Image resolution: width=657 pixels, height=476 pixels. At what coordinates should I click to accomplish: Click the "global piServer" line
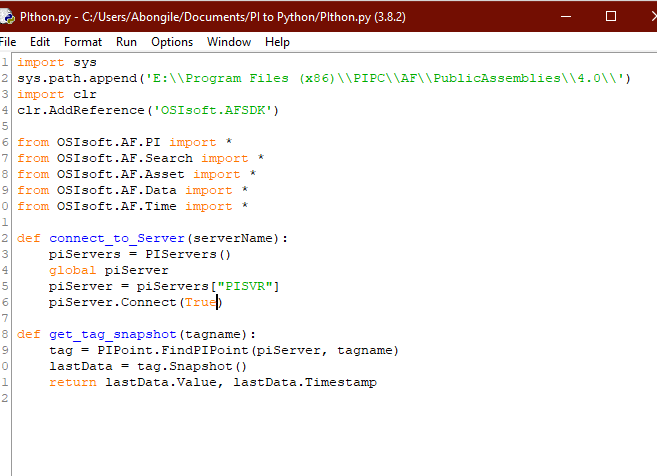[108, 270]
